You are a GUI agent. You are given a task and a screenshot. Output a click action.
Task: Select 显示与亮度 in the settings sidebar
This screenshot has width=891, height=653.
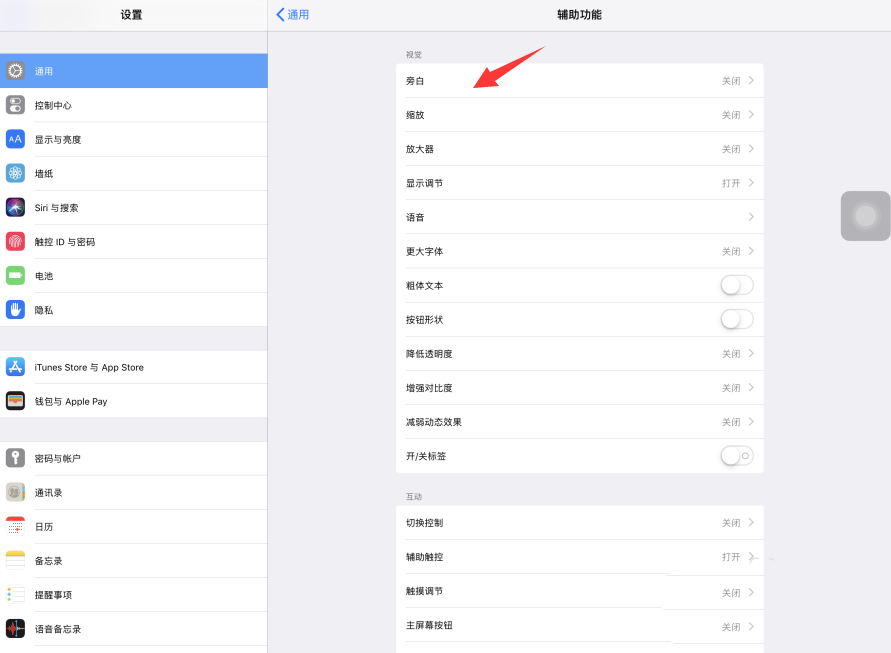point(134,139)
